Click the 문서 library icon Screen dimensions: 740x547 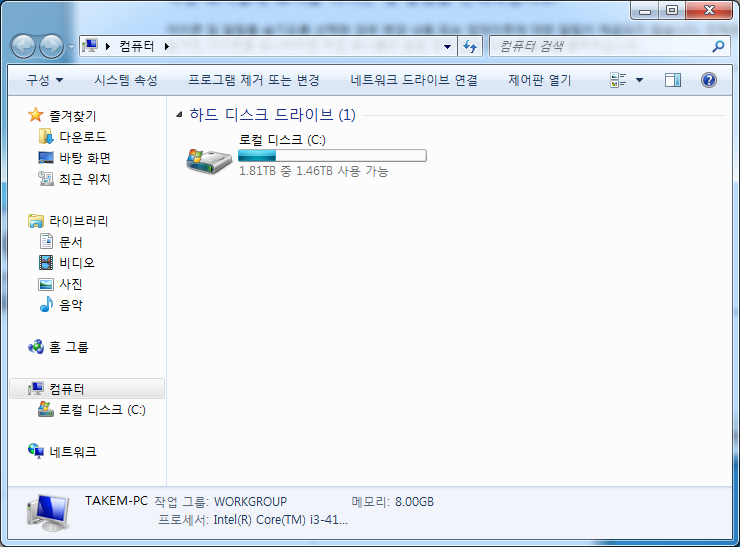pyautogui.click(x=46, y=241)
